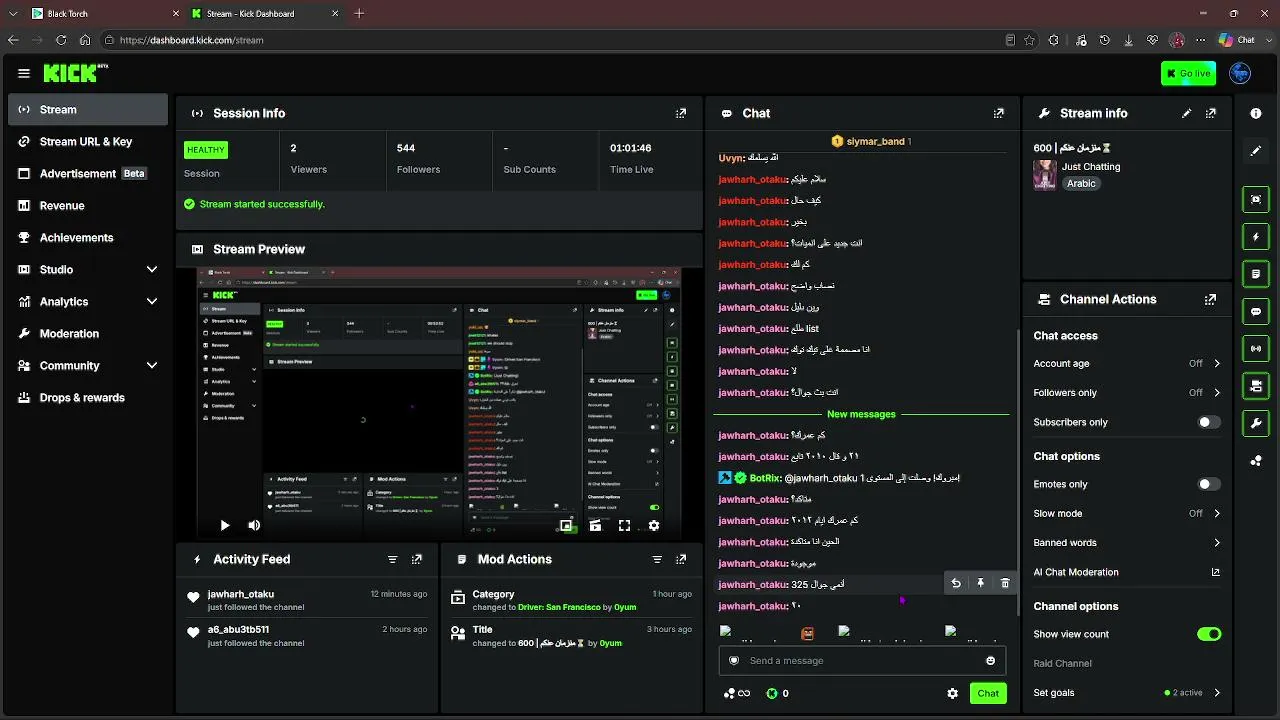
Task: Pop out the Activity Feed panel
Action: (x=417, y=560)
